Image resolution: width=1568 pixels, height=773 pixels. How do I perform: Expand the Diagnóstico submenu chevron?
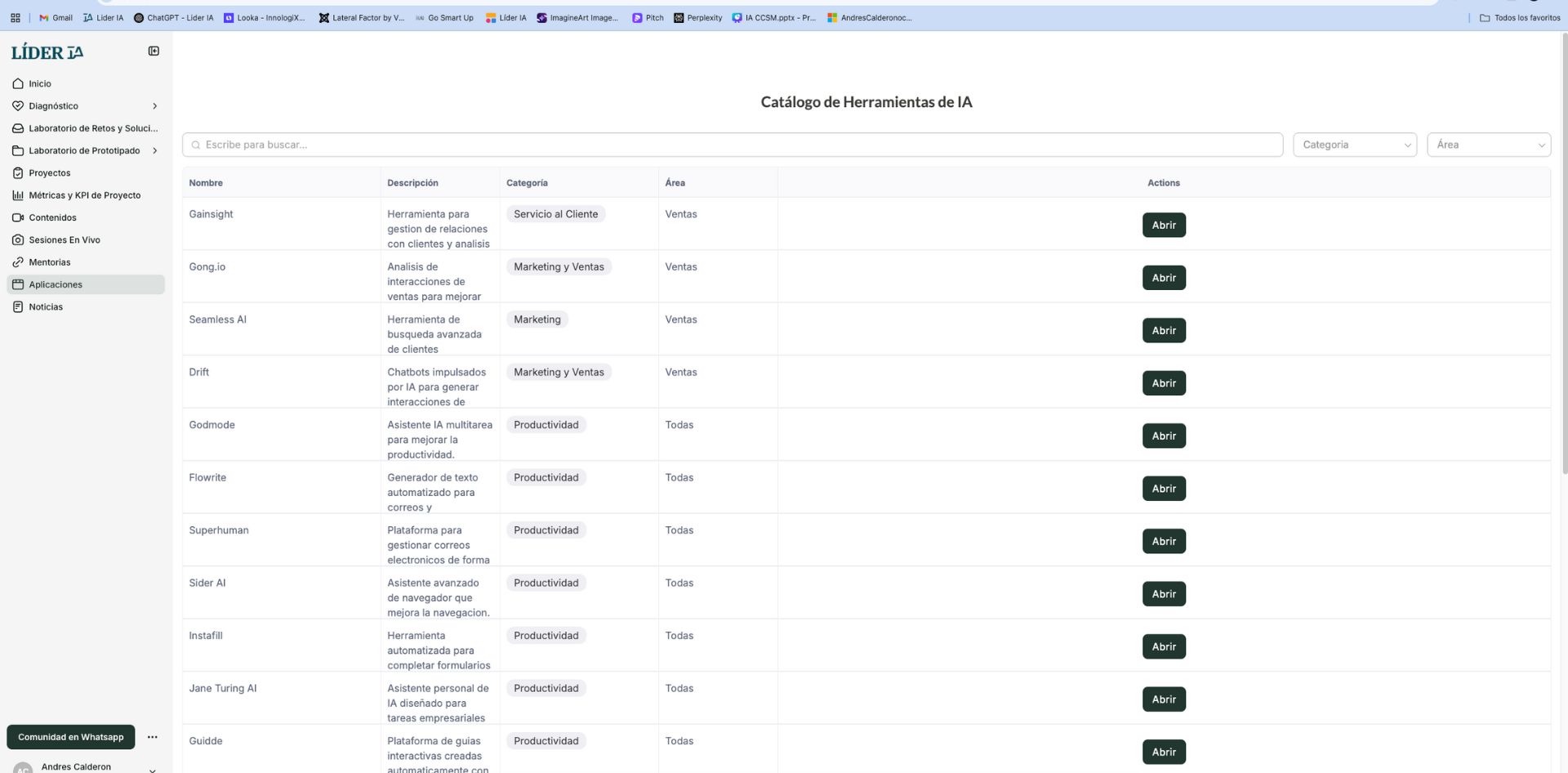coord(154,106)
